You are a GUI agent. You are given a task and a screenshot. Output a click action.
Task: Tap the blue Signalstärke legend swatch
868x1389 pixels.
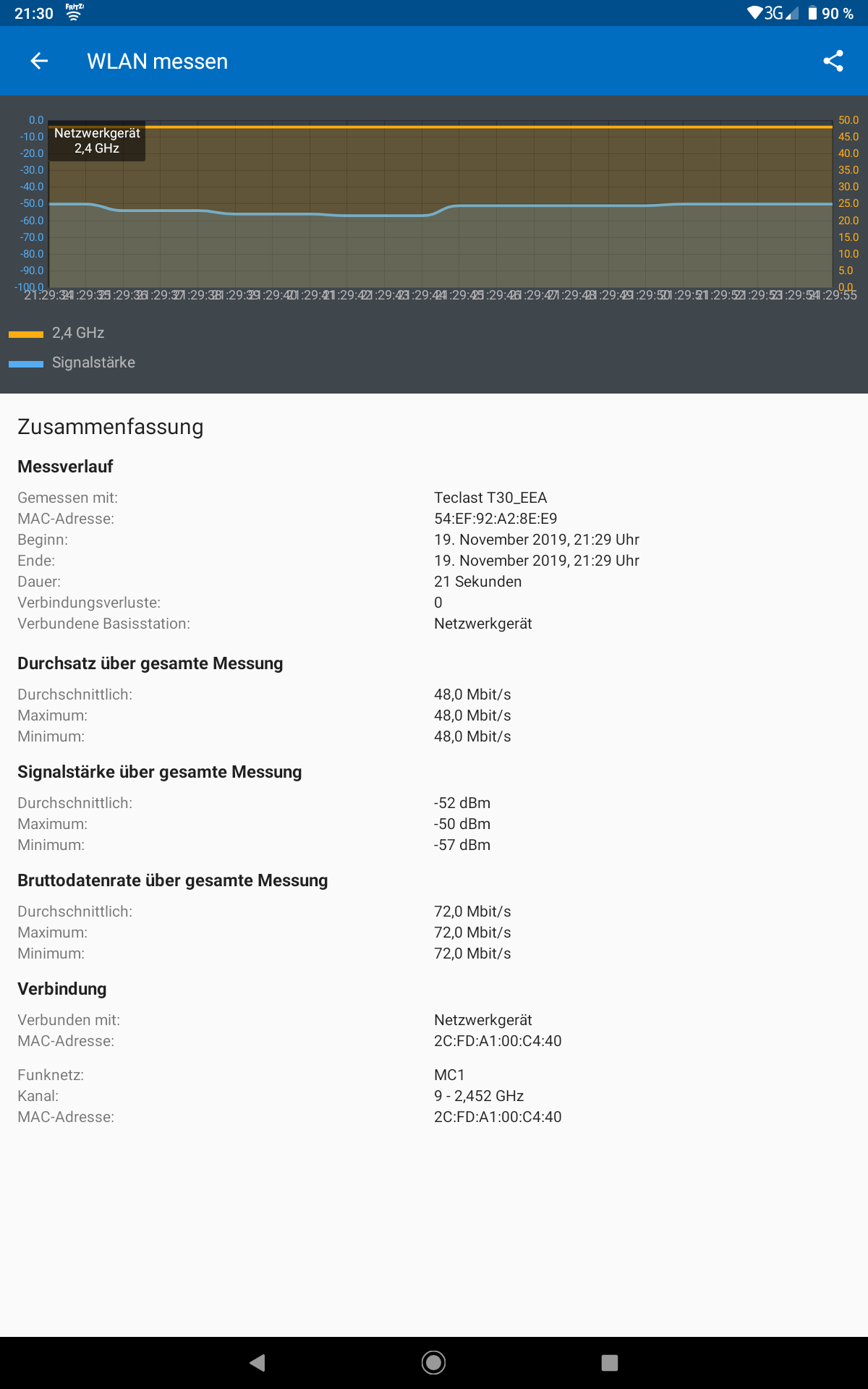coord(26,364)
